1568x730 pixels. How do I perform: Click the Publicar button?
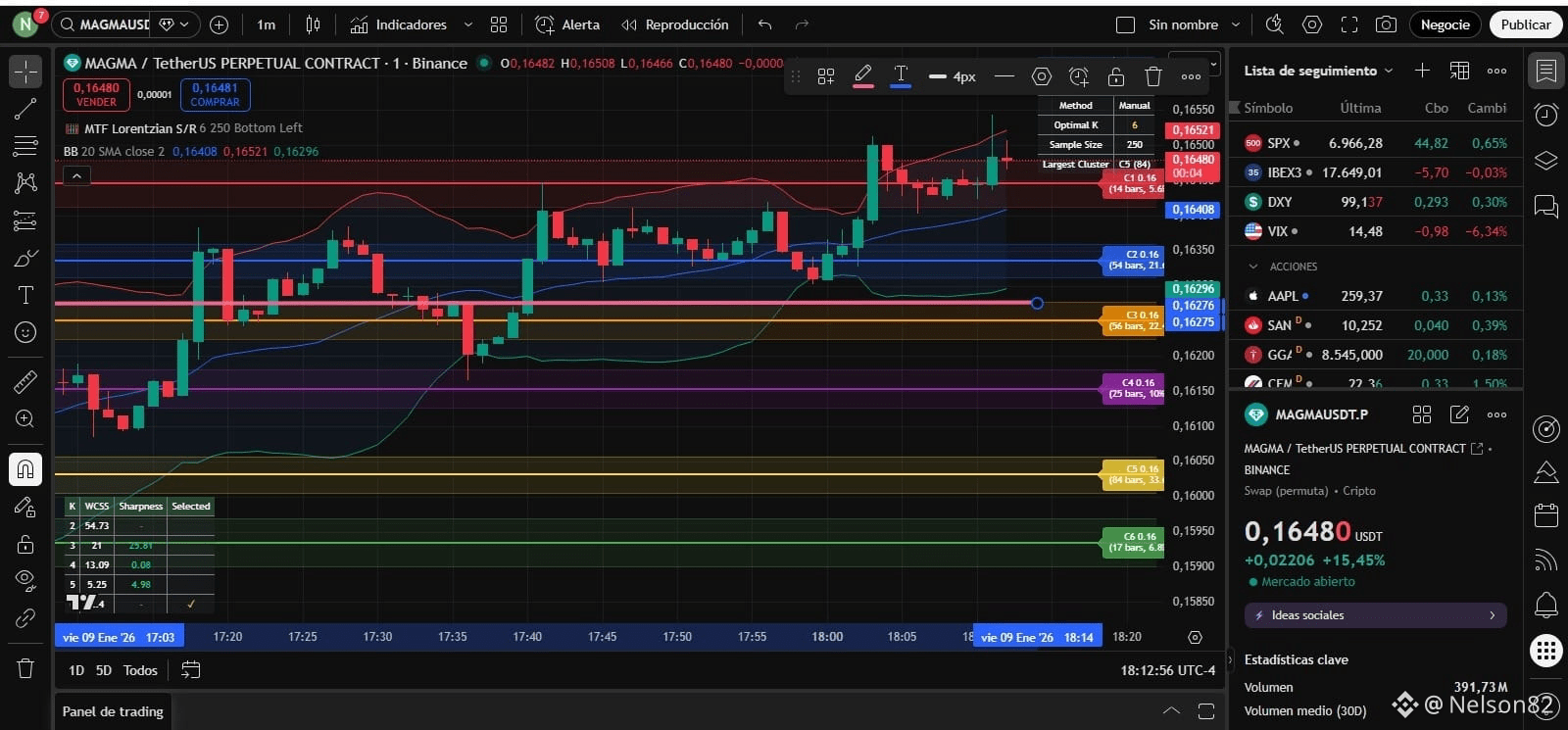[1525, 24]
